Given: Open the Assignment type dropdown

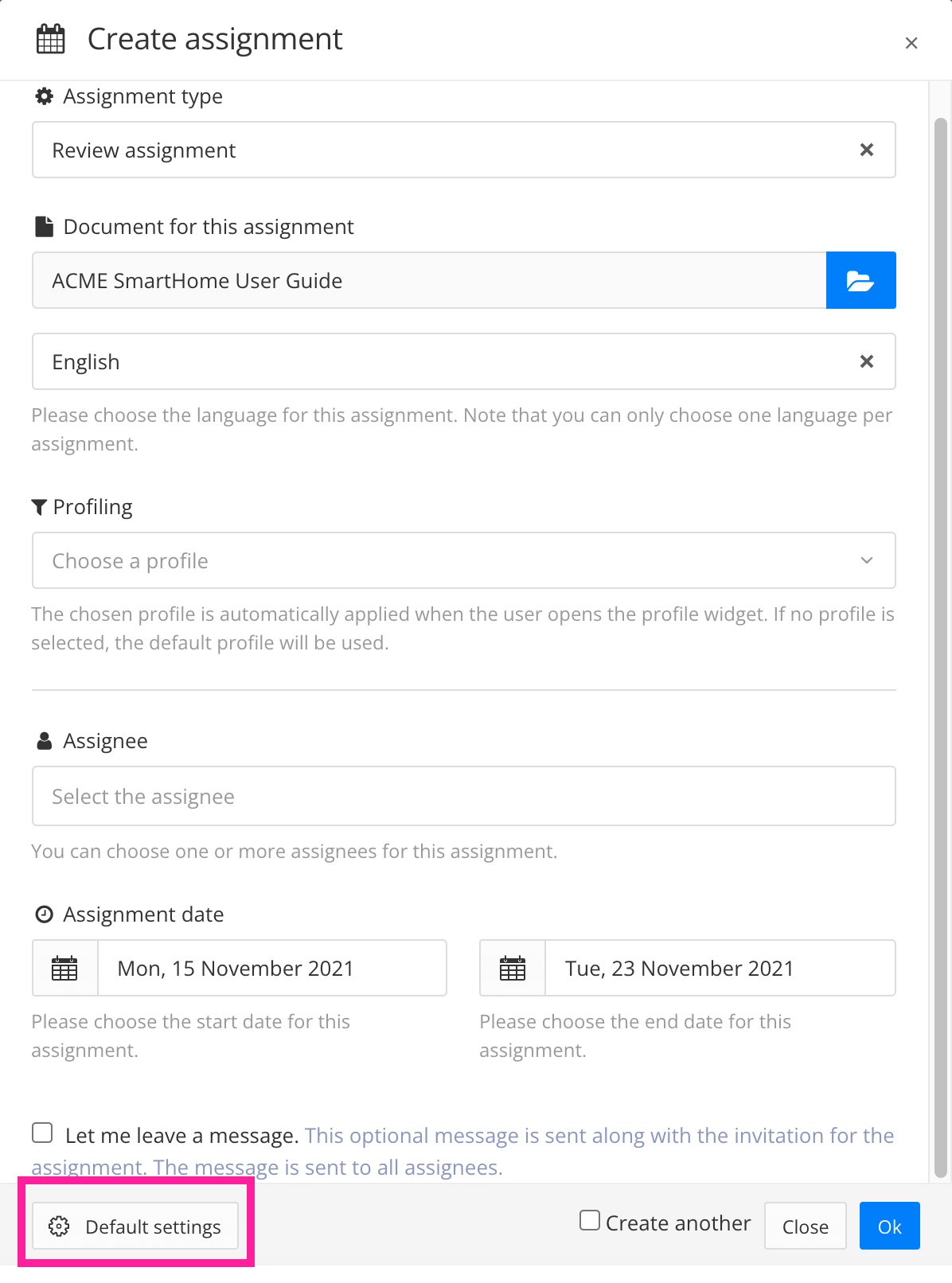Looking at the screenshot, I should (463, 150).
